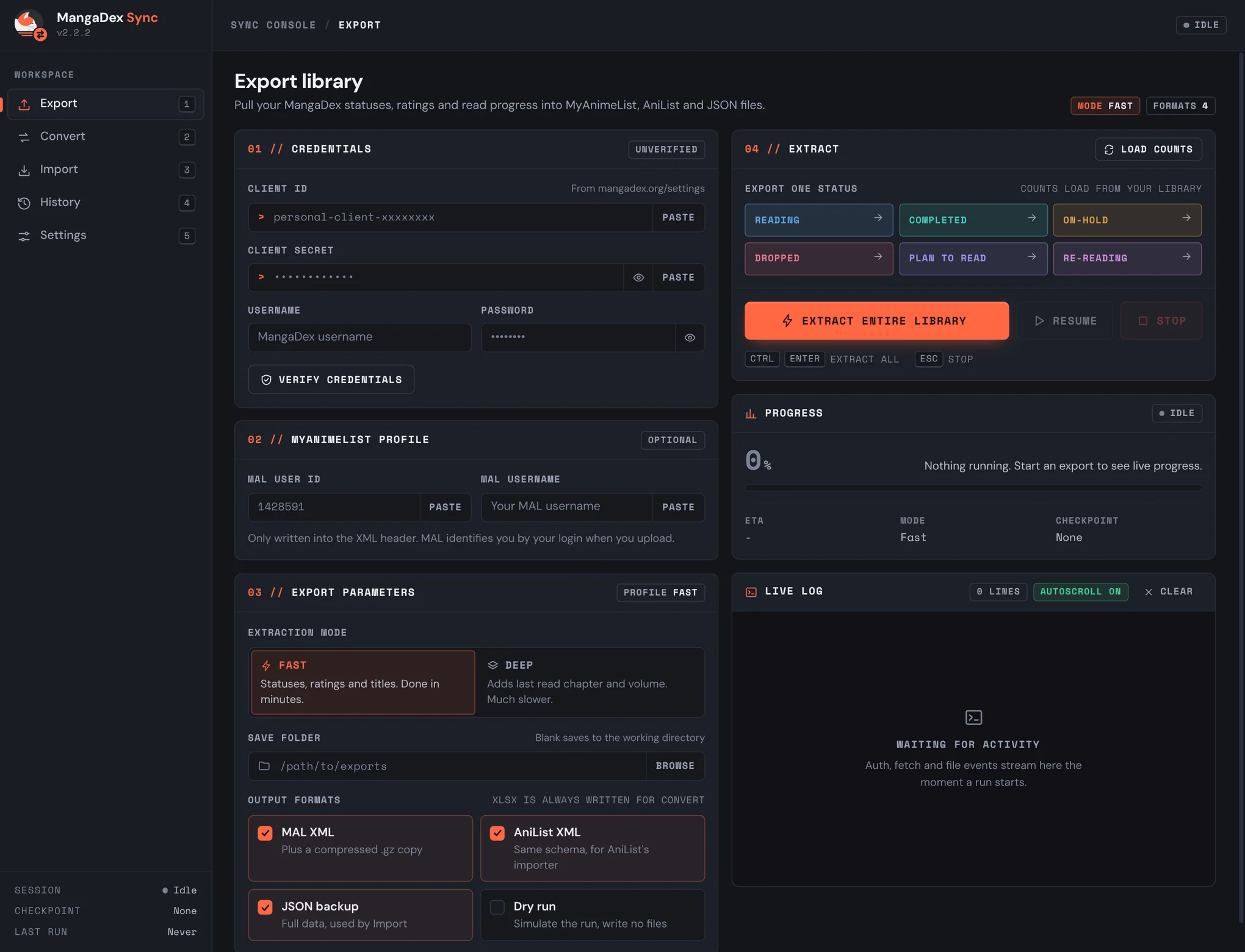Click the History clock icon

point(24,203)
